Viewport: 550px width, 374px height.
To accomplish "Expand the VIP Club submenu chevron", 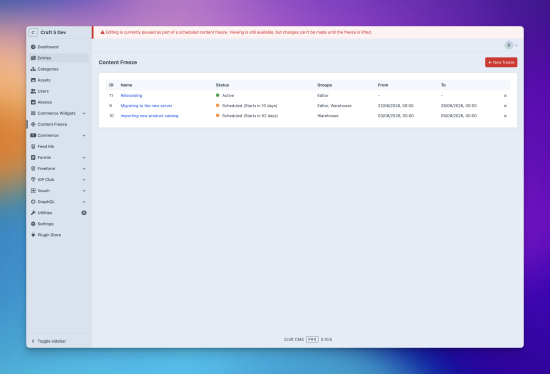I will [x=84, y=180].
